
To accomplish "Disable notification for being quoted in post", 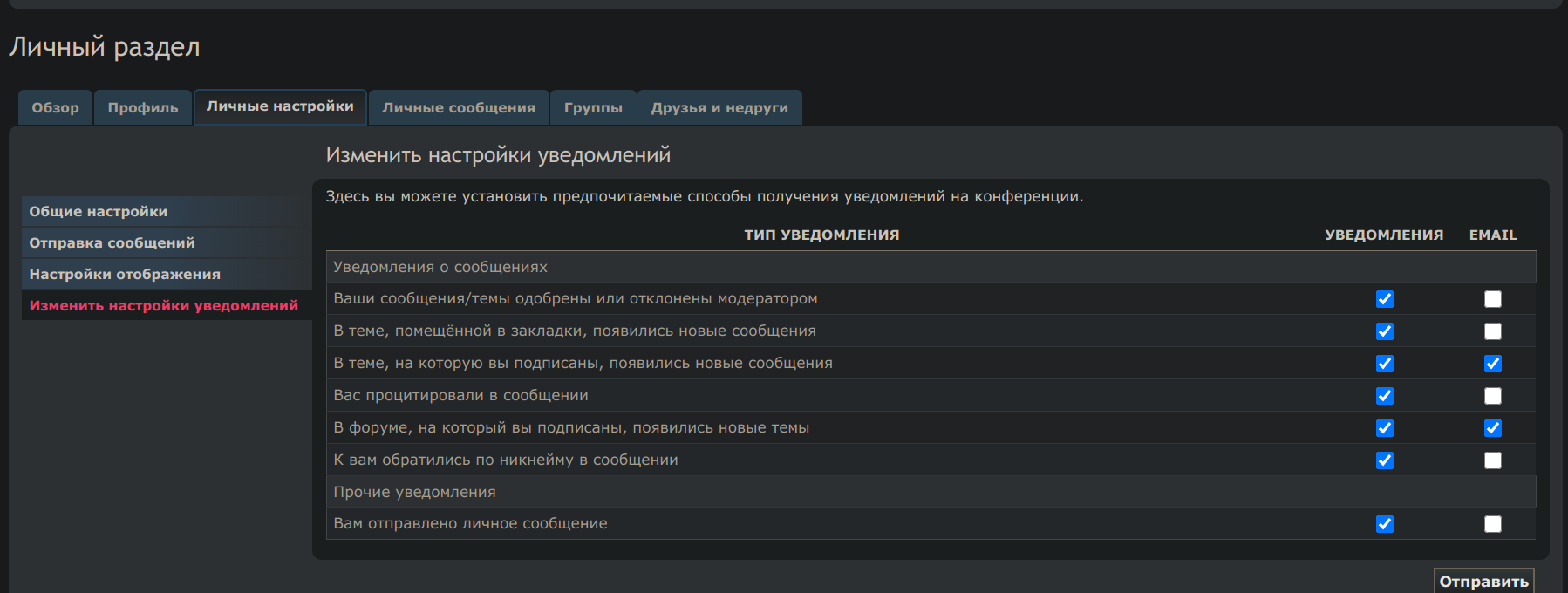I will (x=1385, y=396).
